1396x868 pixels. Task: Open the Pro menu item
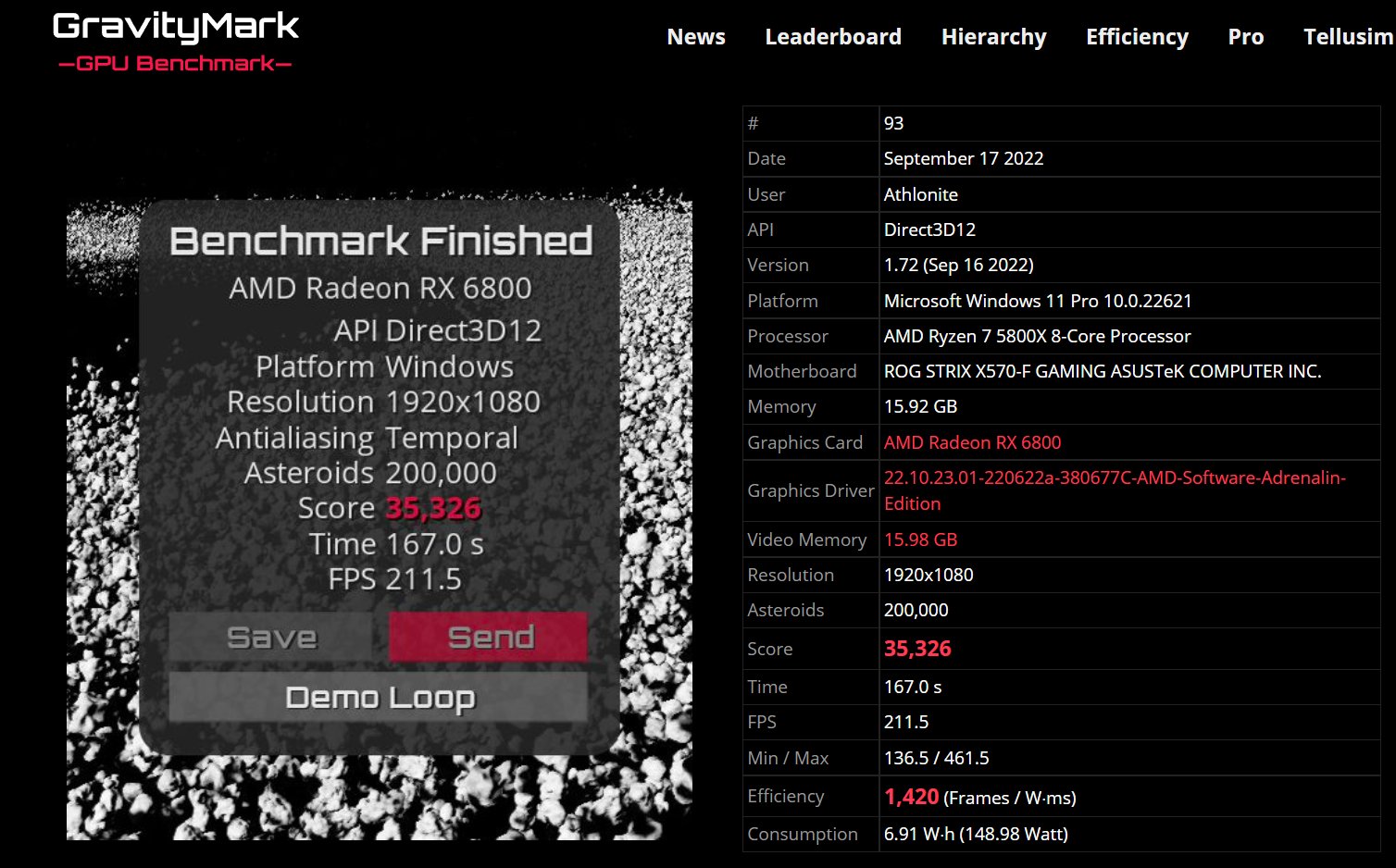point(1245,37)
